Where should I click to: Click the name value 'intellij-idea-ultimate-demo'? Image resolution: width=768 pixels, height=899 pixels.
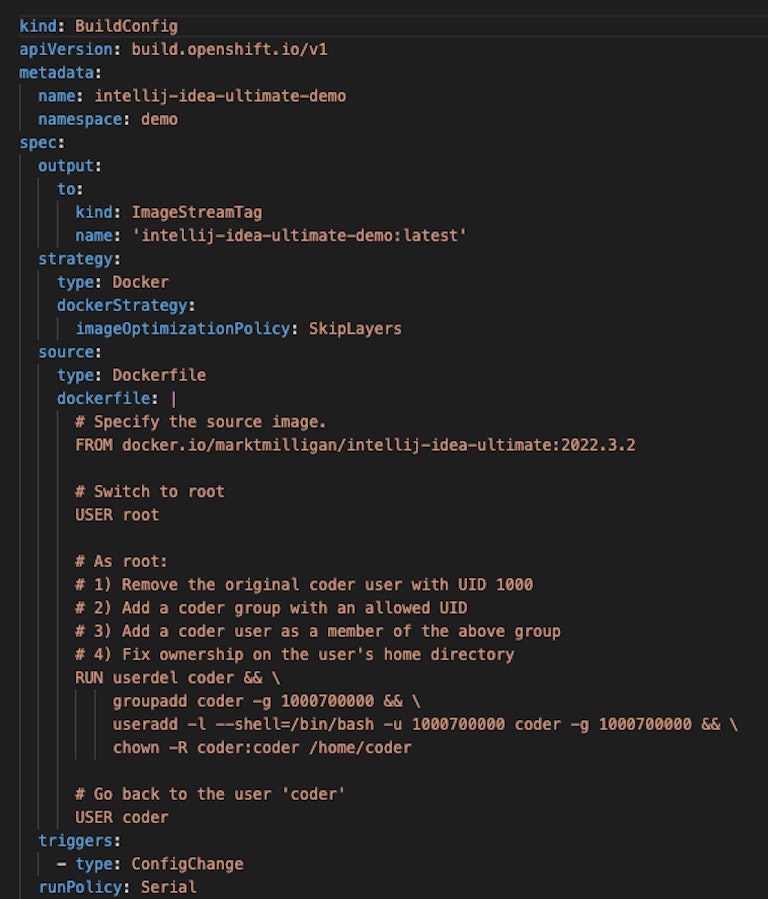[x=220, y=96]
